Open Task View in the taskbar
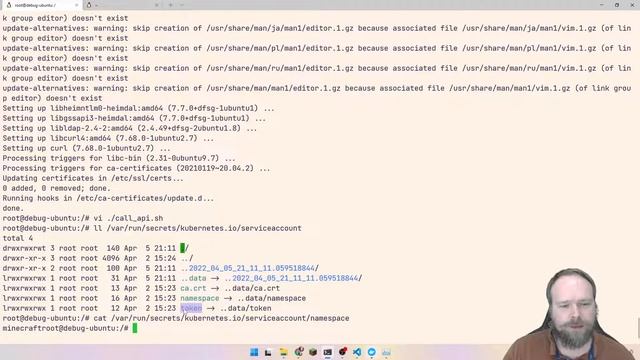Viewport: 640px width, 360px height. pos(268,352)
